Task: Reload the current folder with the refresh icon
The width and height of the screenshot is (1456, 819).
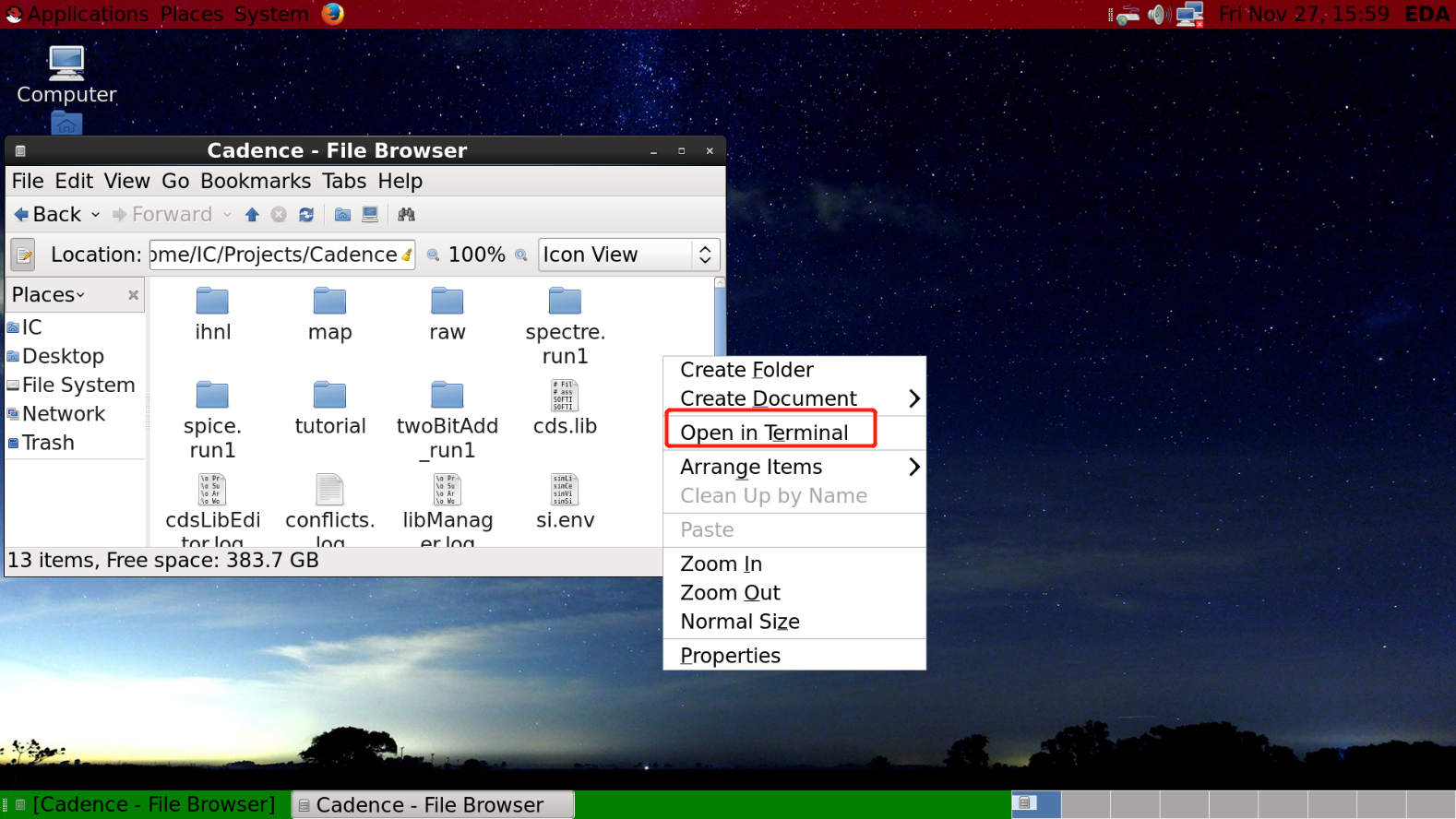Action: pos(306,215)
